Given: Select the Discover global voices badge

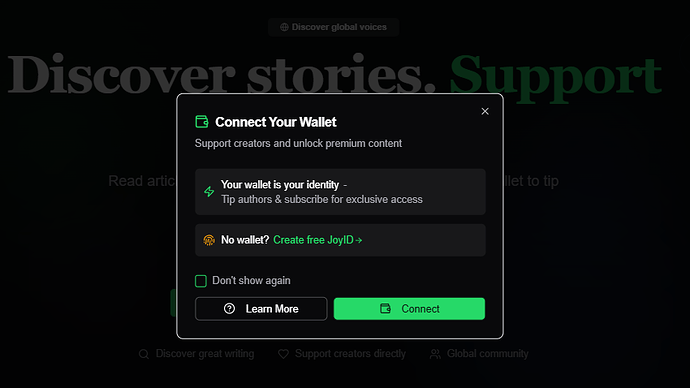Looking at the screenshot, I should point(334,27).
